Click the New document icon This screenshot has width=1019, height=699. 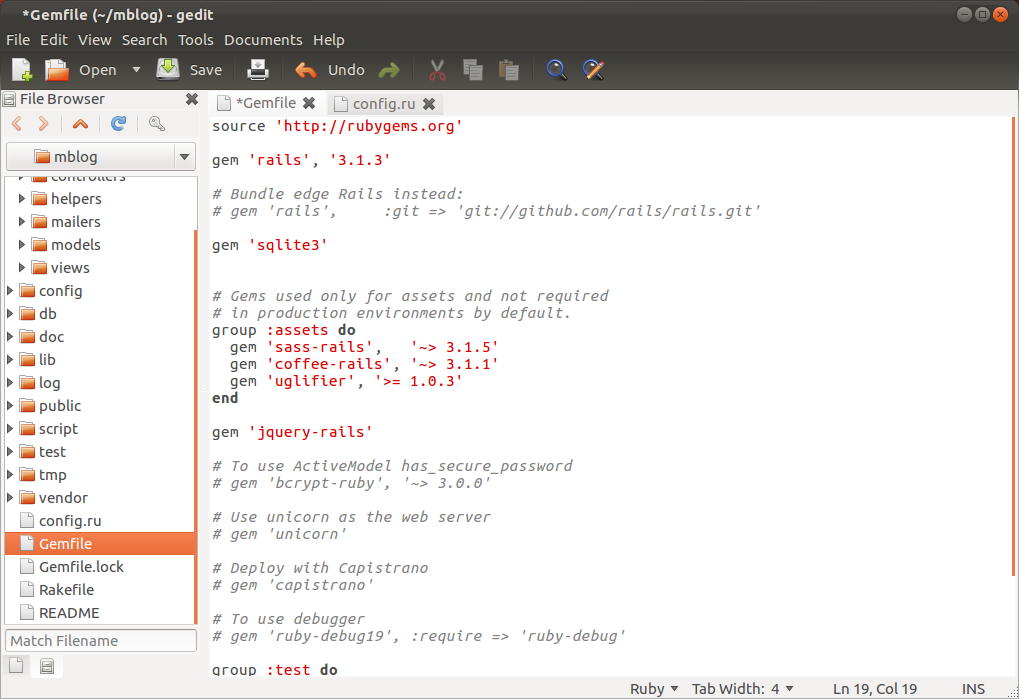[x=21, y=70]
